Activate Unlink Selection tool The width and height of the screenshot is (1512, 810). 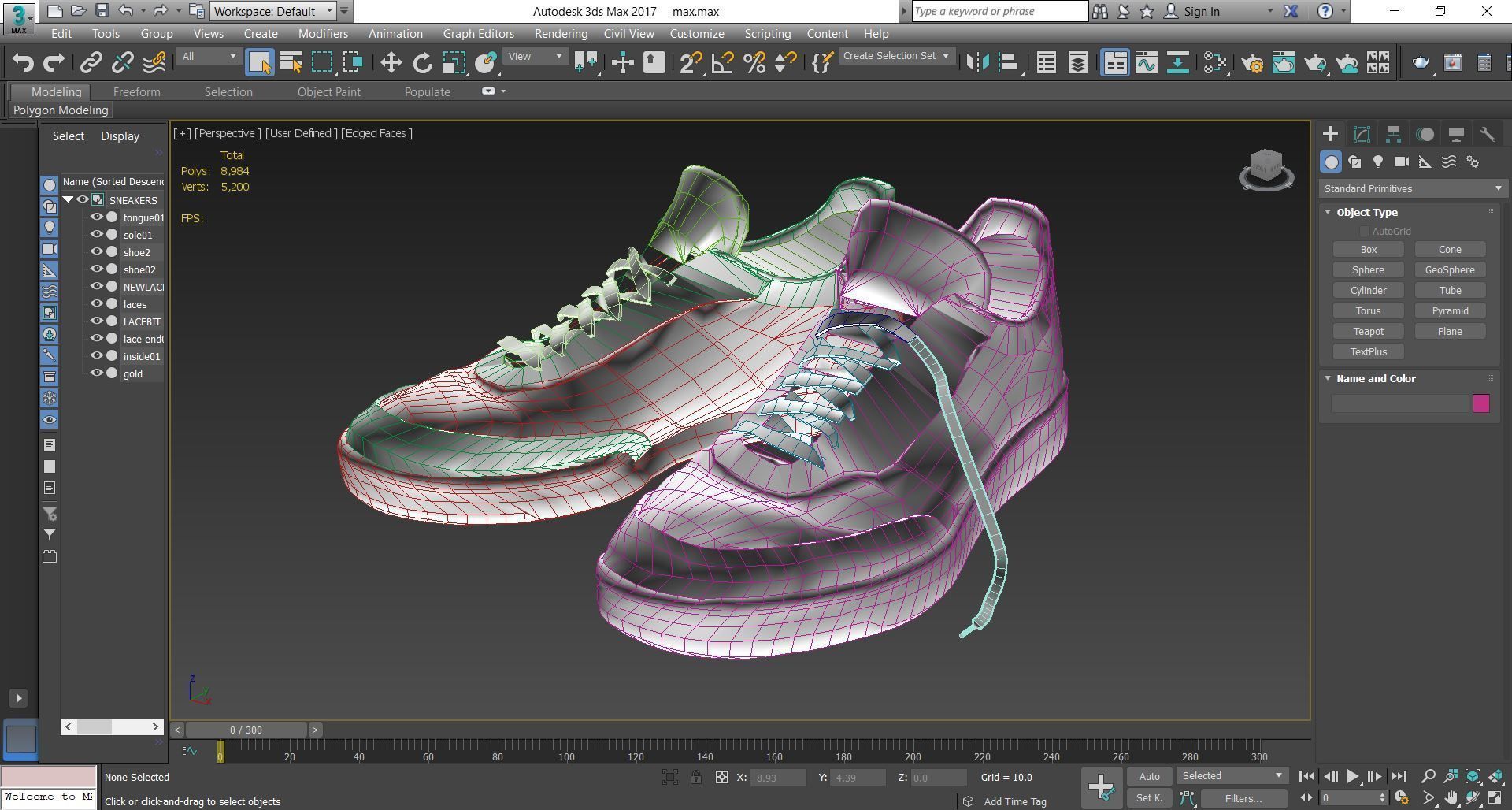(x=123, y=63)
